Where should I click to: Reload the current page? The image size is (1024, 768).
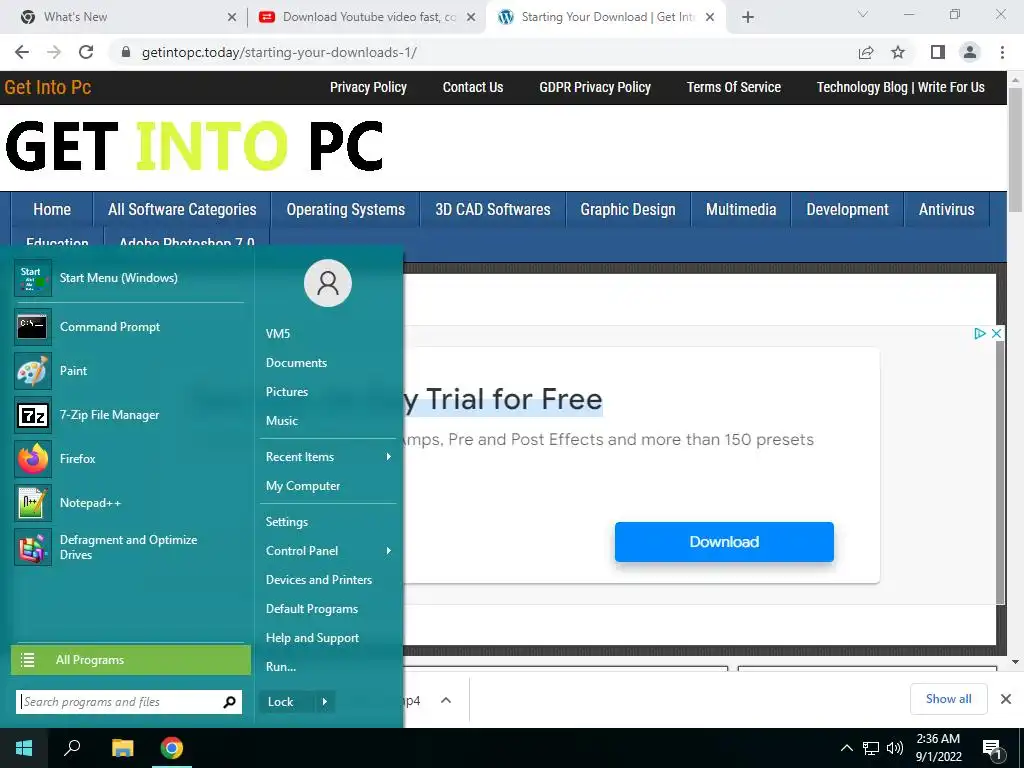point(86,52)
